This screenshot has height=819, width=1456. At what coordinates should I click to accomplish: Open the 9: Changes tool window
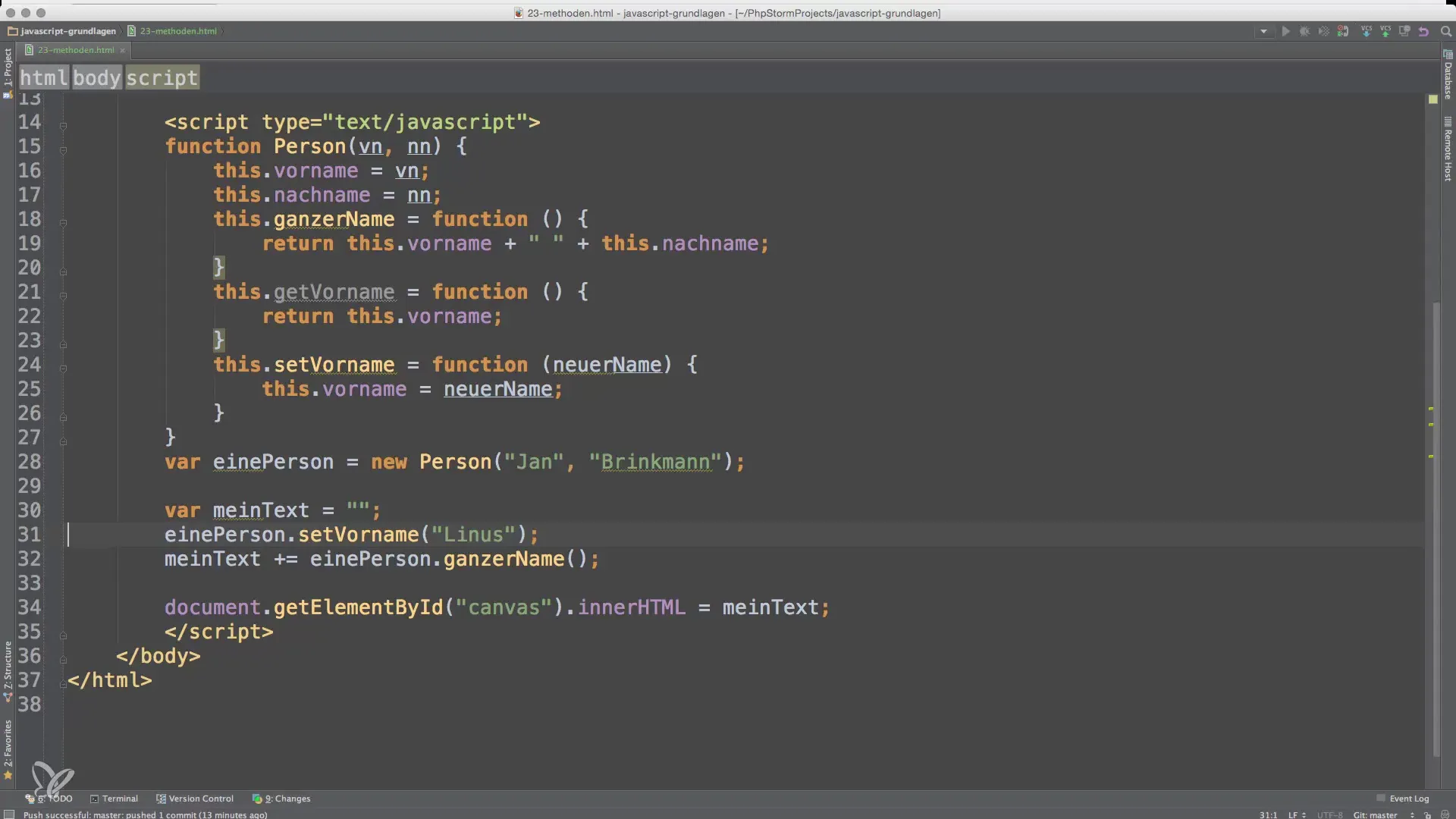coord(281,799)
